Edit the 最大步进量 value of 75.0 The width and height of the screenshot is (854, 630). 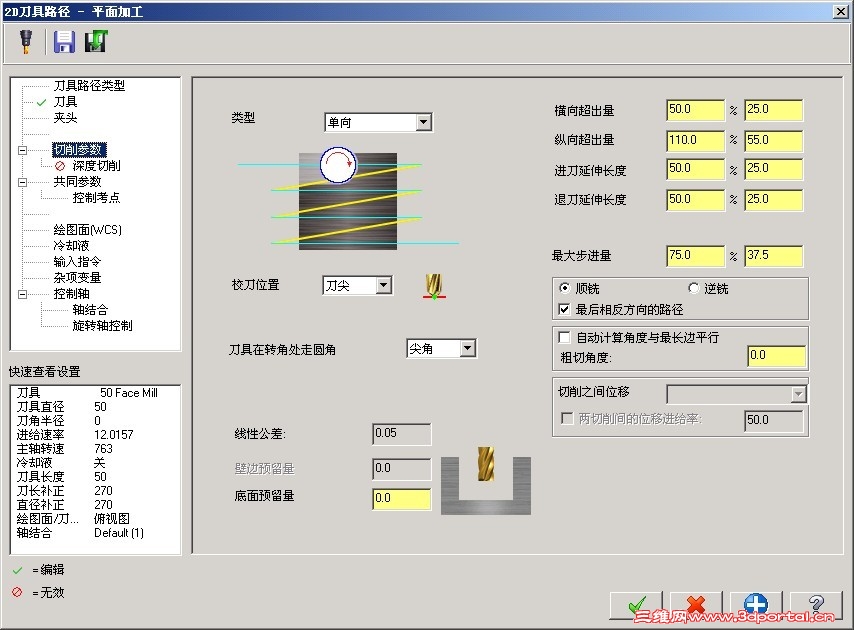[693, 255]
